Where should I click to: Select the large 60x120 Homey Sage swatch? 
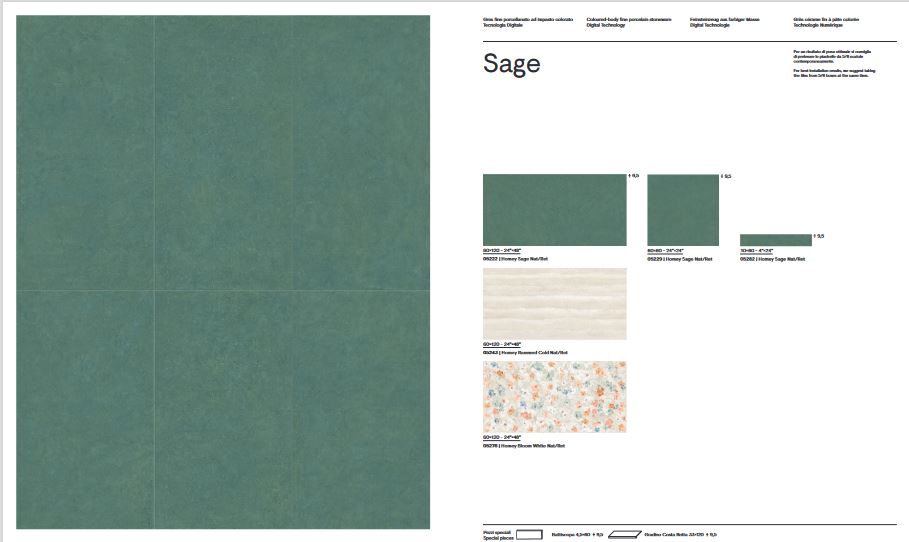point(554,210)
